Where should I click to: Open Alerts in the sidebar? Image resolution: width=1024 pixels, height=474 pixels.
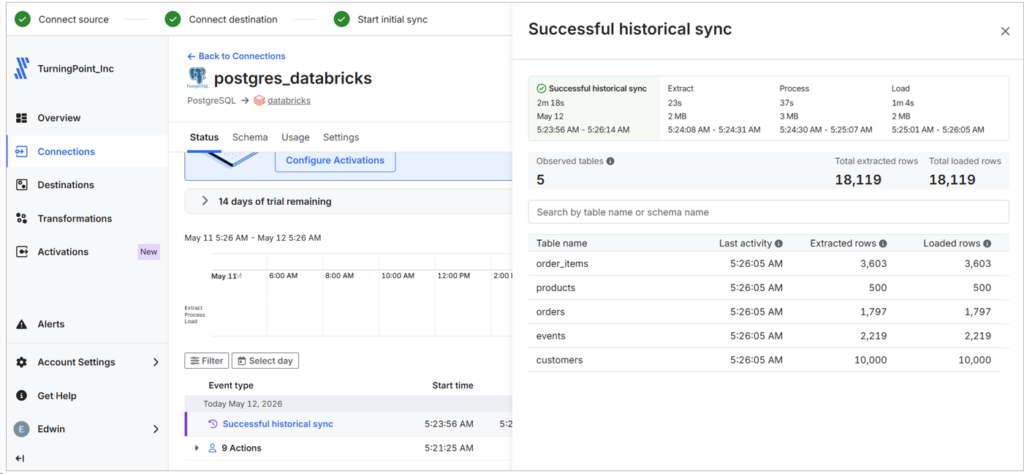pos(51,324)
